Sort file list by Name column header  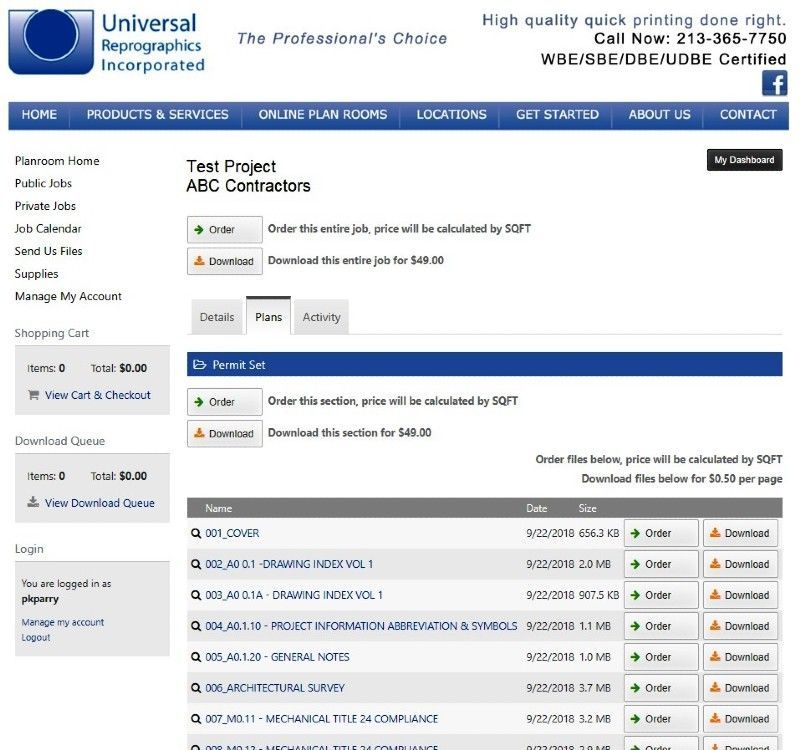[x=218, y=509]
